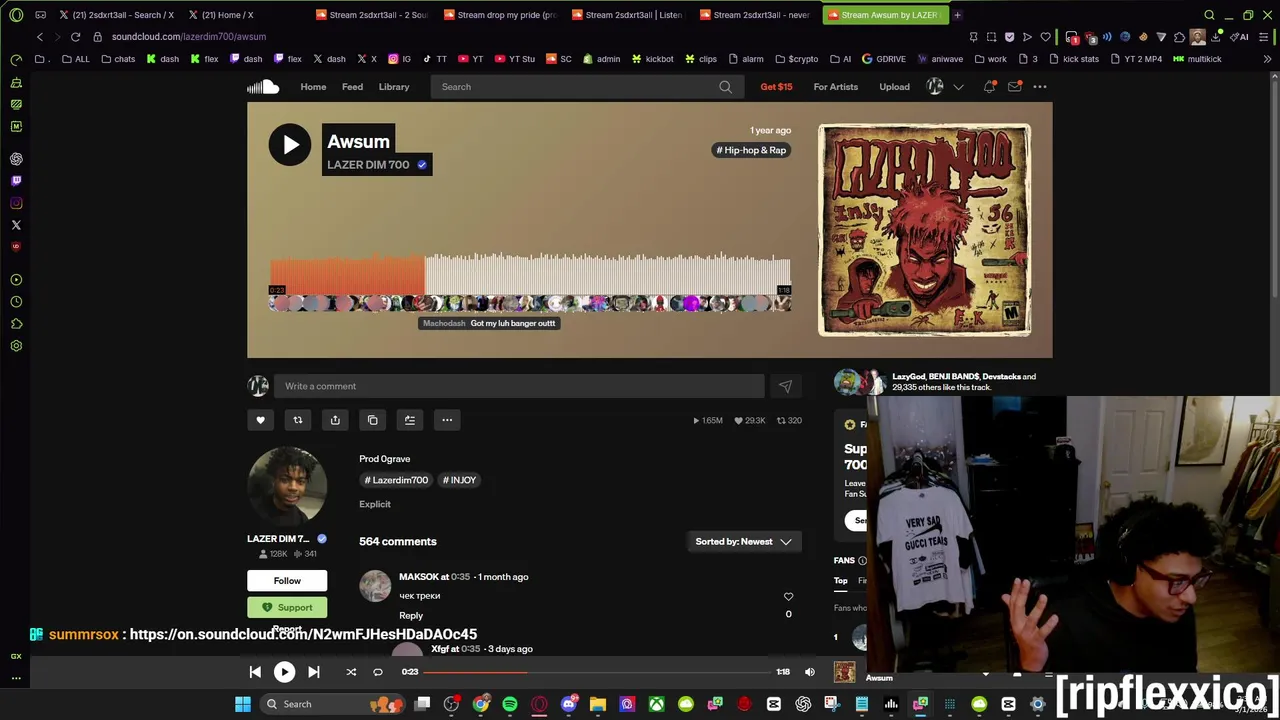Open Library in SoundCloud nav

tap(394, 87)
